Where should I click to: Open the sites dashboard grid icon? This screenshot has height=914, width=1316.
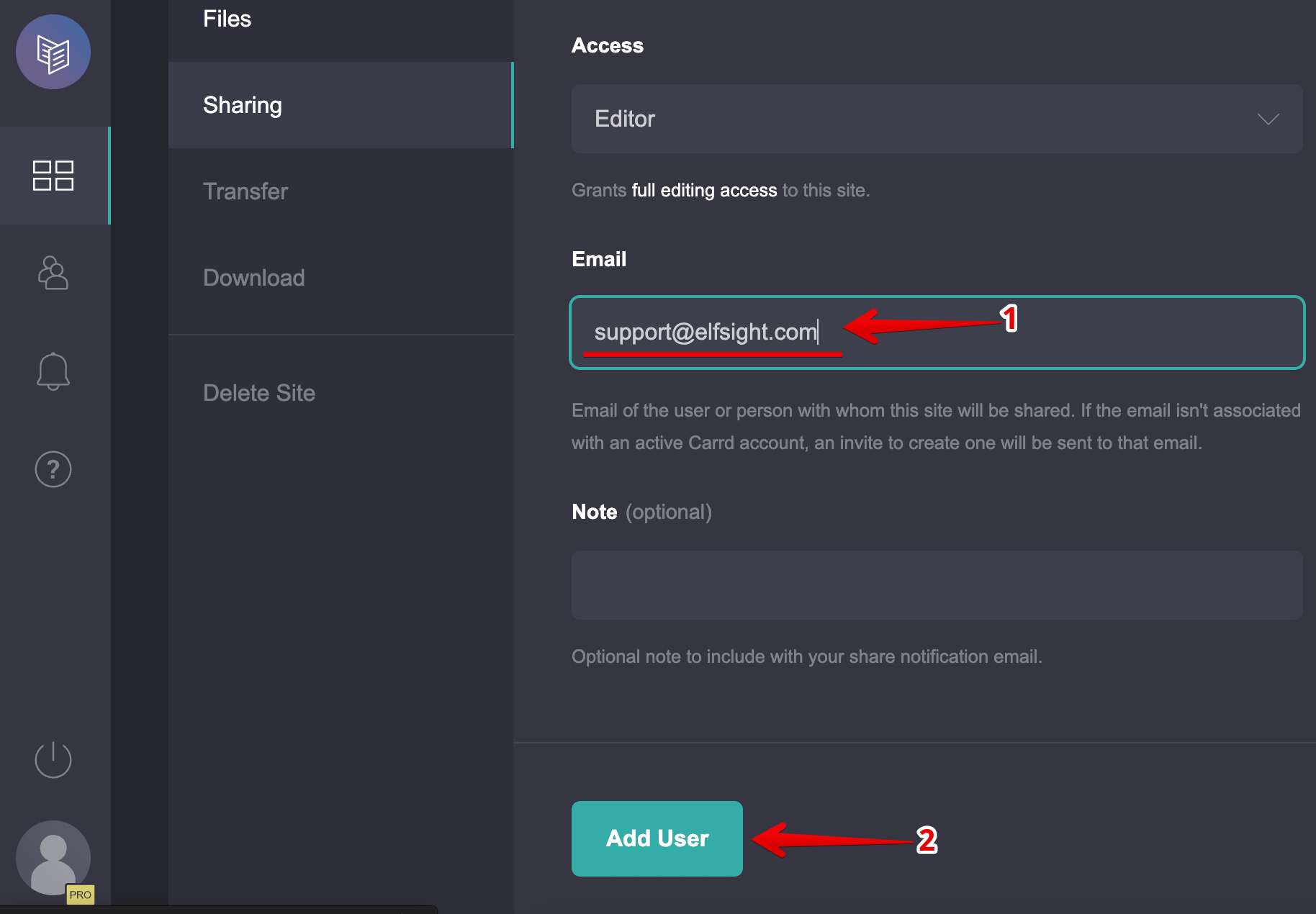53,176
